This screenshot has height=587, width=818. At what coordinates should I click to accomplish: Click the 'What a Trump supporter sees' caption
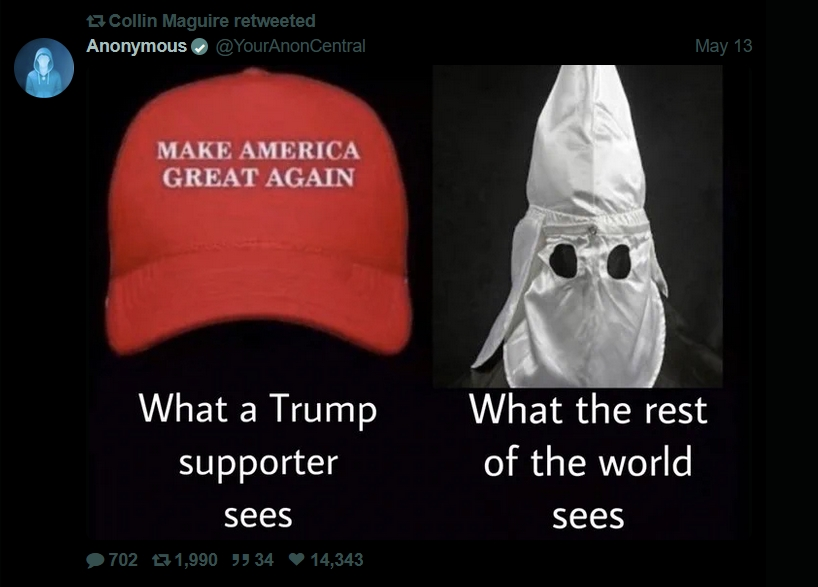tap(258, 461)
